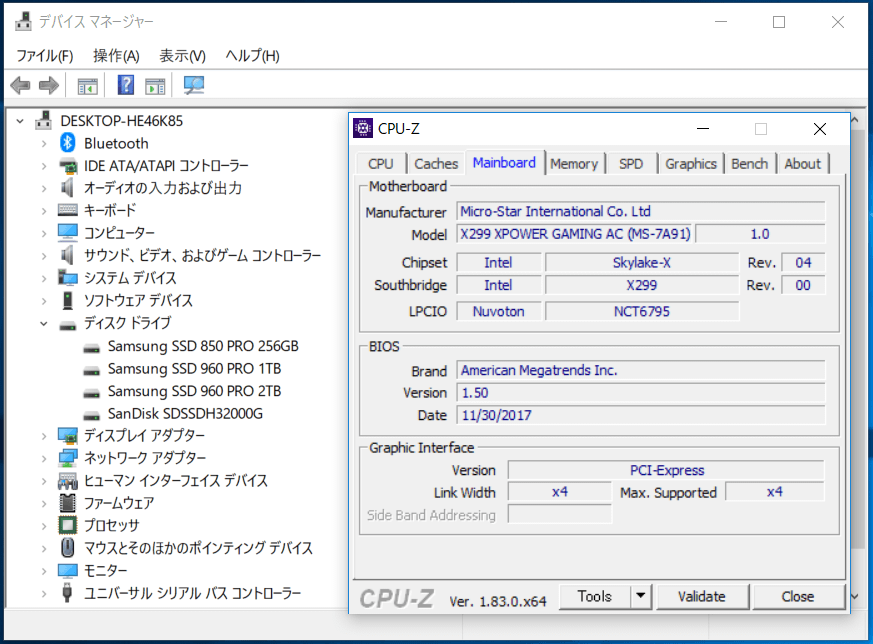This screenshot has width=873, height=644.
Task: Minimize the CPU-Z window
Action: coord(703,129)
